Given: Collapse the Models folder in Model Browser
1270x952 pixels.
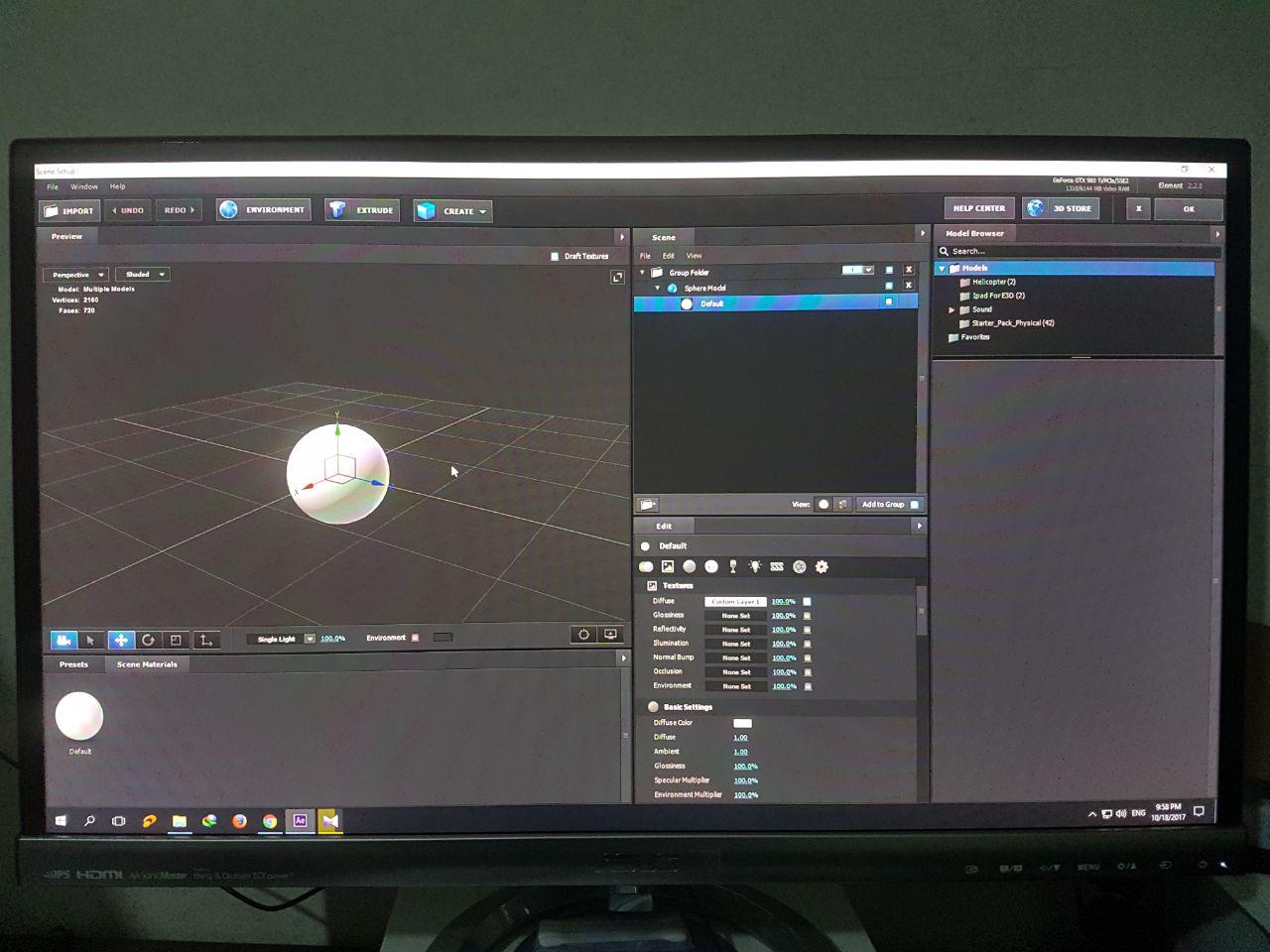Looking at the screenshot, I should (x=942, y=269).
